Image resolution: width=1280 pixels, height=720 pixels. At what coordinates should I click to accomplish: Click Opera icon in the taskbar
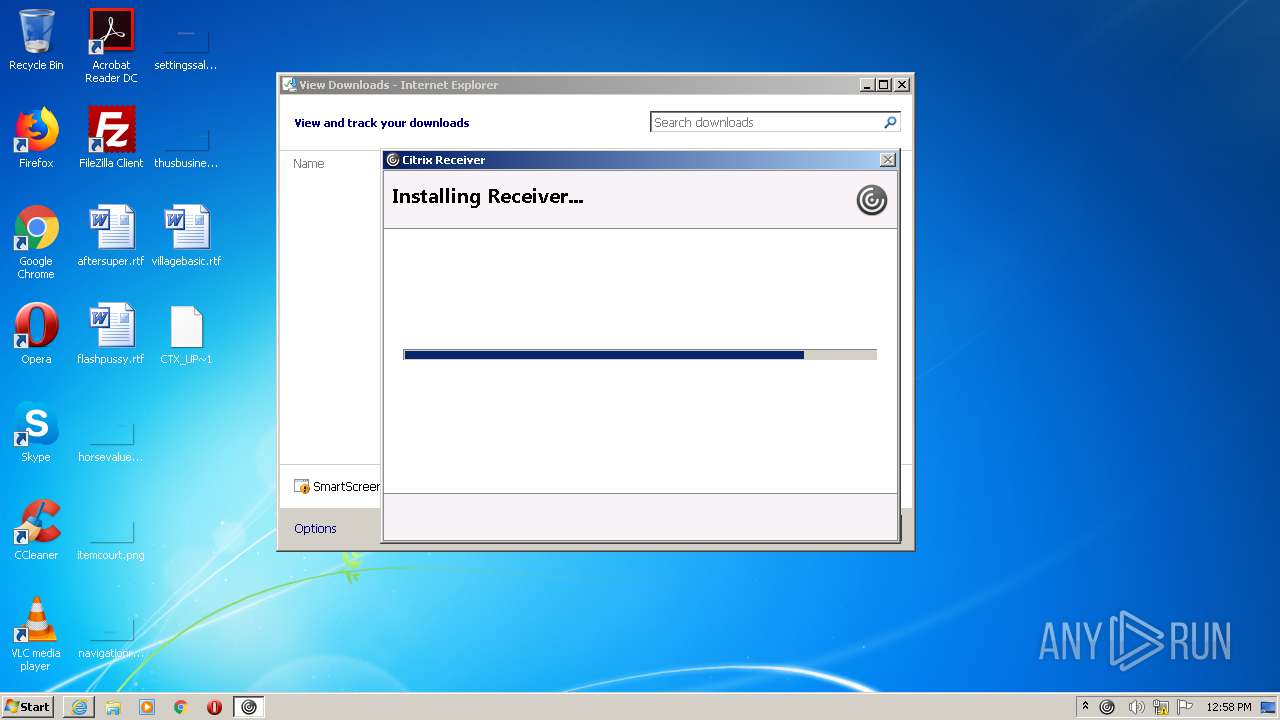click(x=214, y=707)
